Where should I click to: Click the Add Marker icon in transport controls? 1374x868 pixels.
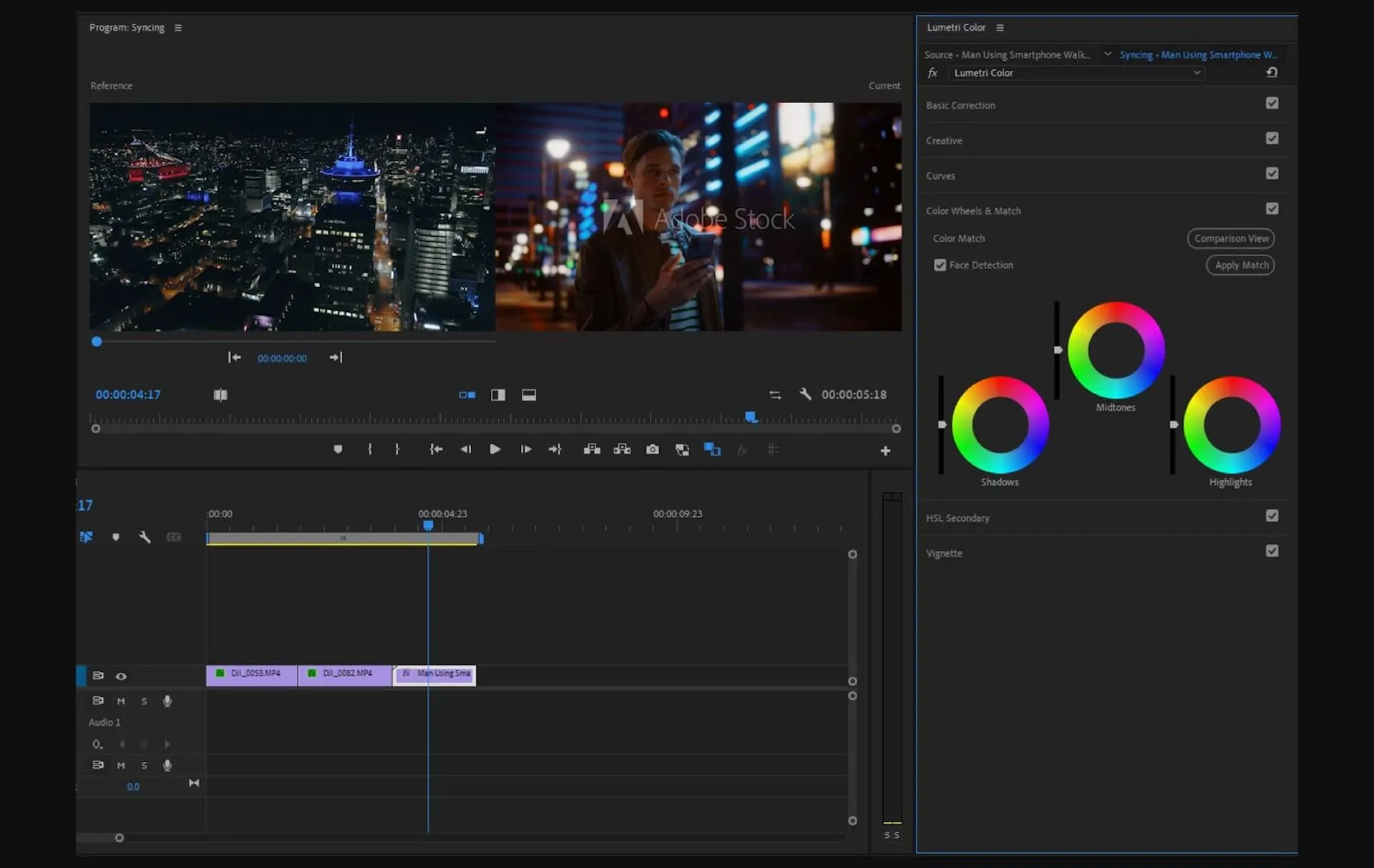338,449
